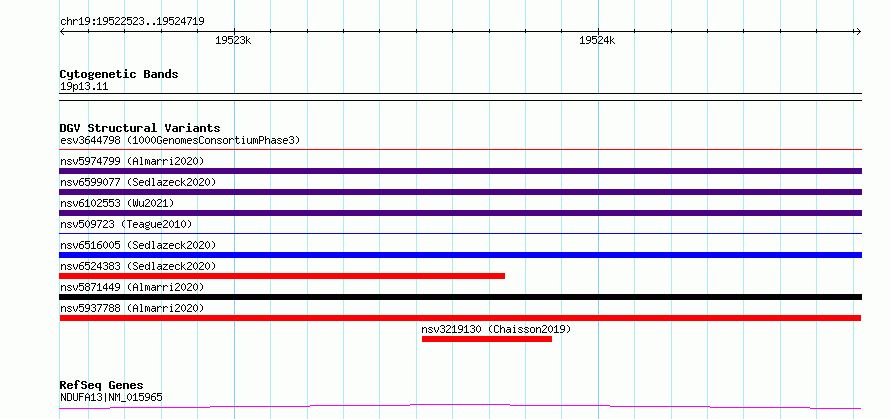Click the red nsv6524383 variant bar
Image resolution: width=890 pixels, height=419 pixels.
(282, 276)
